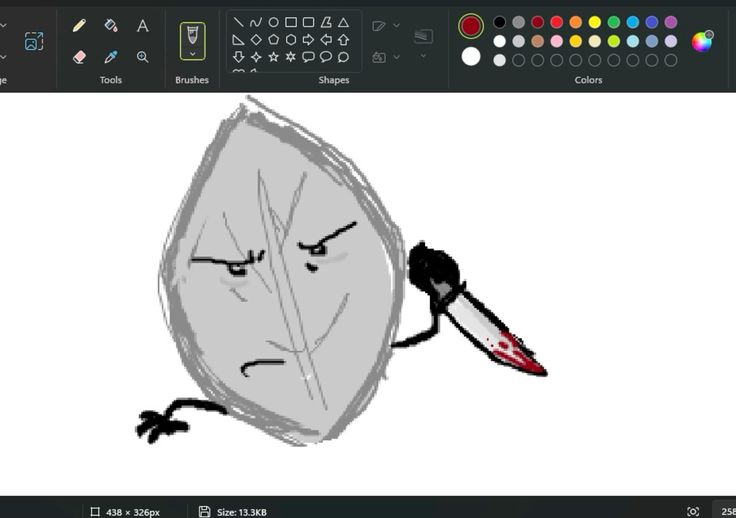Pick the indigo palette swatch
This screenshot has height=518, width=736.
(x=652, y=22)
